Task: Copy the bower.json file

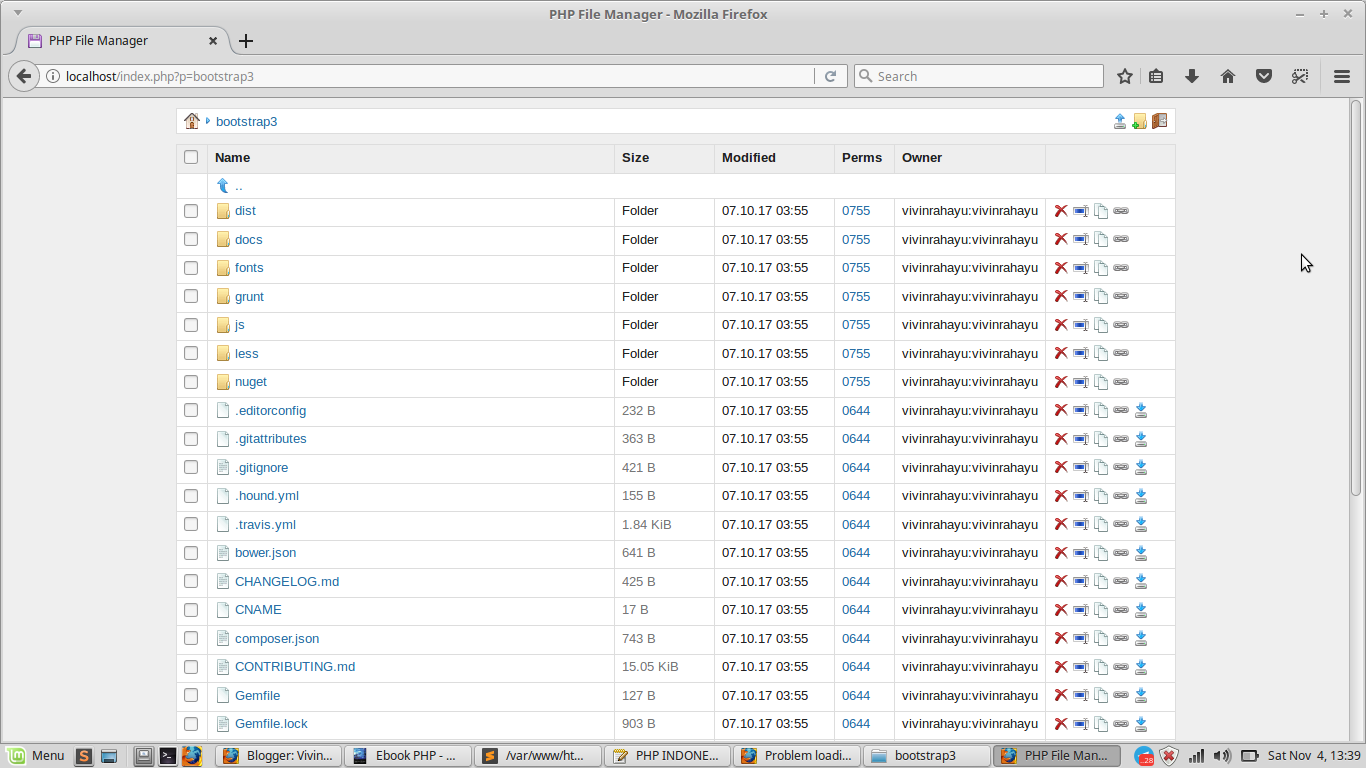Action: pos(1101,552)
